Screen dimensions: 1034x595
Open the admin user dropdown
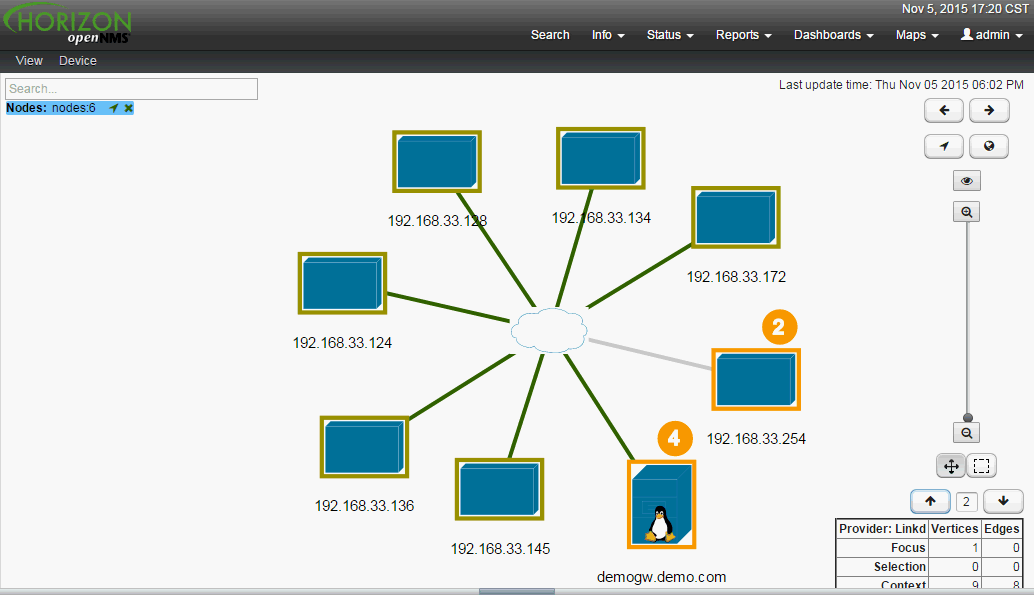click(x=991, y=35)
